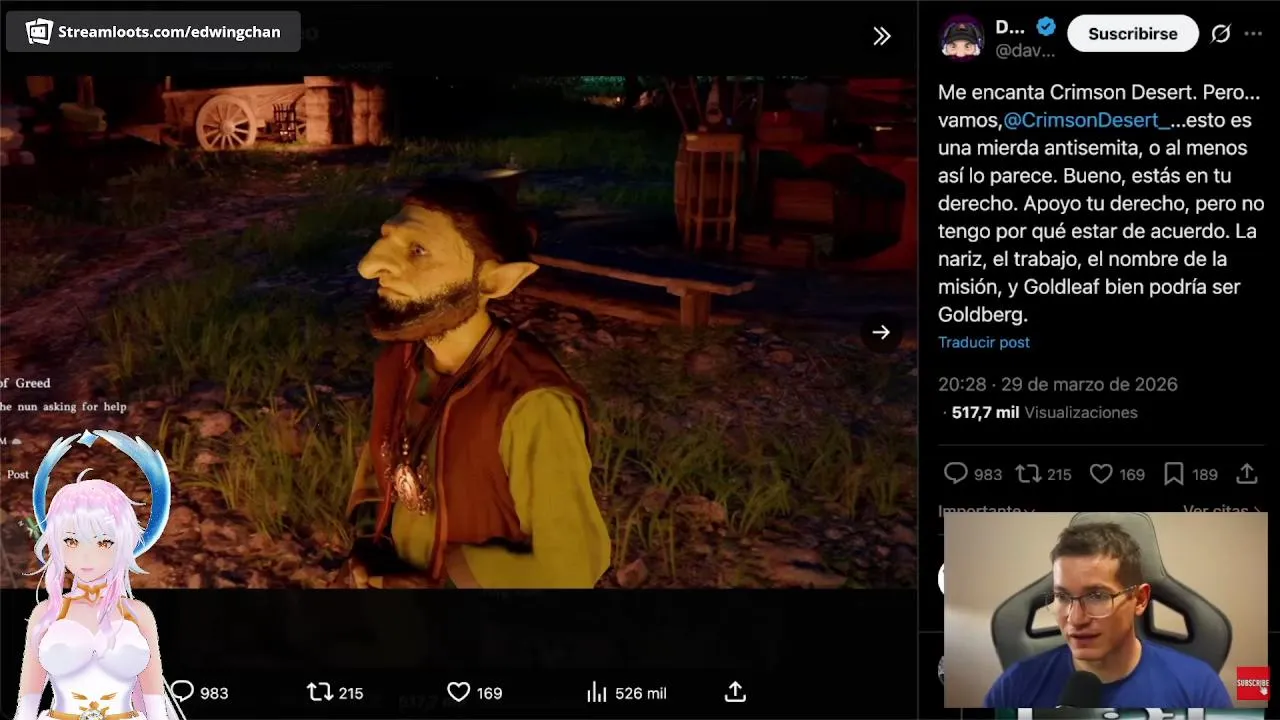
Task: Click the bookmark icon showing 189
Action: click(1174, 474)
